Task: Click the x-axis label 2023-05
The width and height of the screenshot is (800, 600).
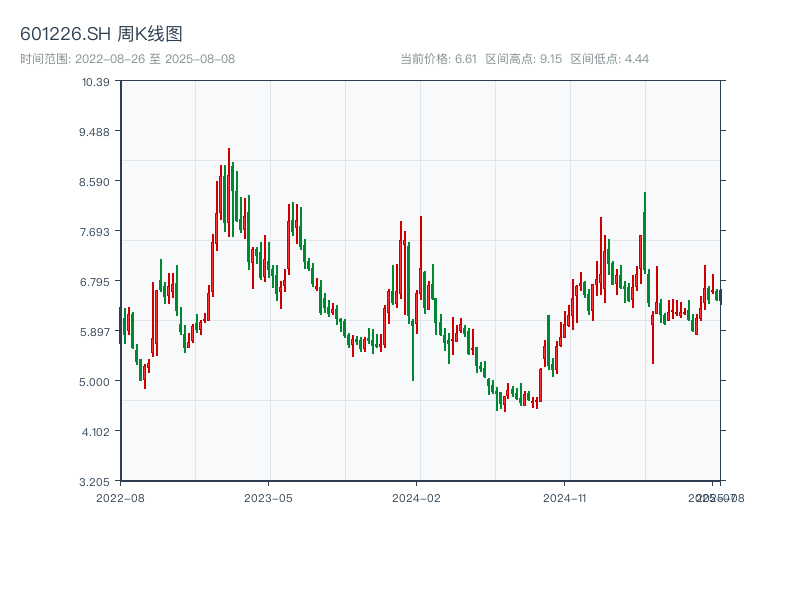Action: point(268,498)
